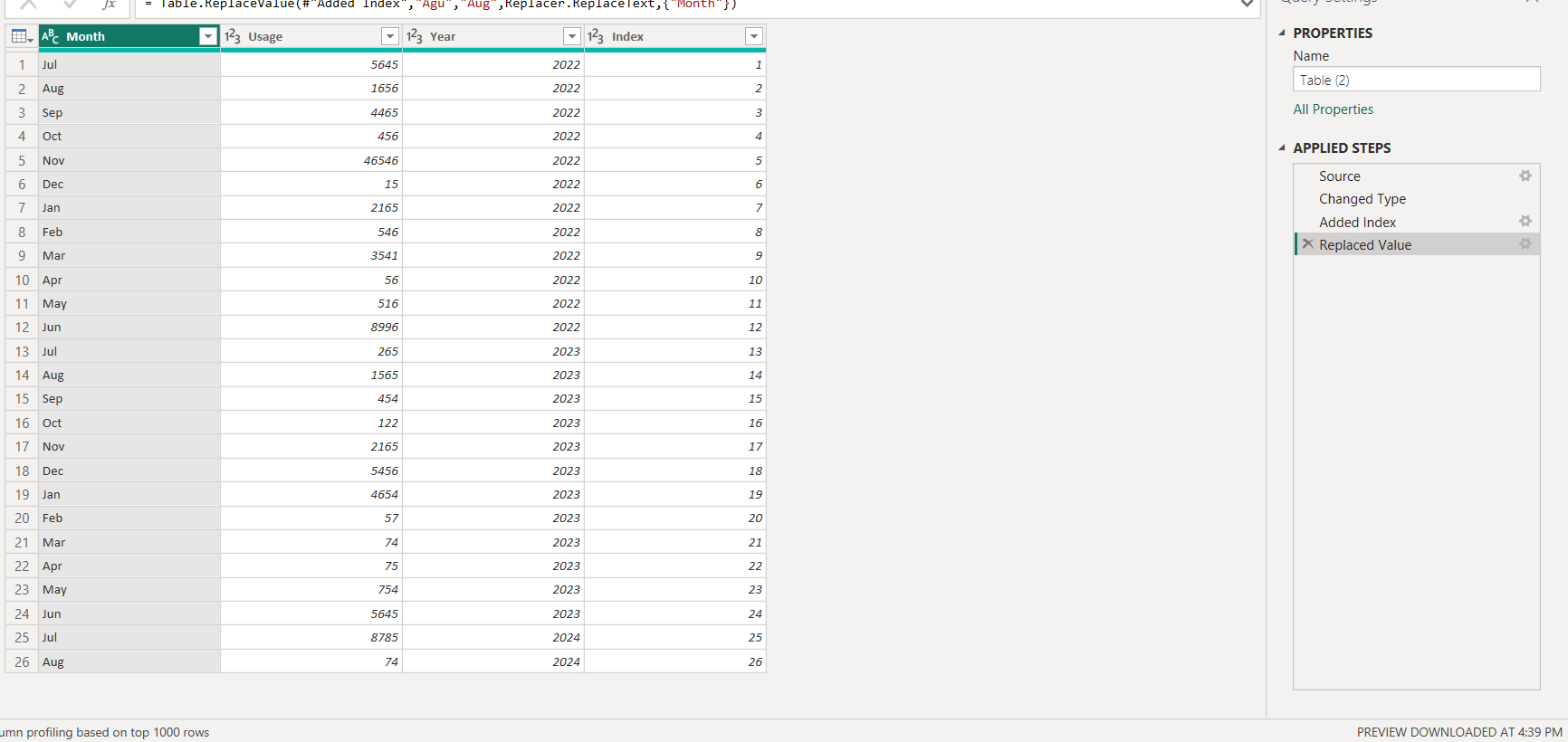Viewport: 1568px width, 742px height.
Task: Click the Year column data type icon
Action: tap(415, 36)
